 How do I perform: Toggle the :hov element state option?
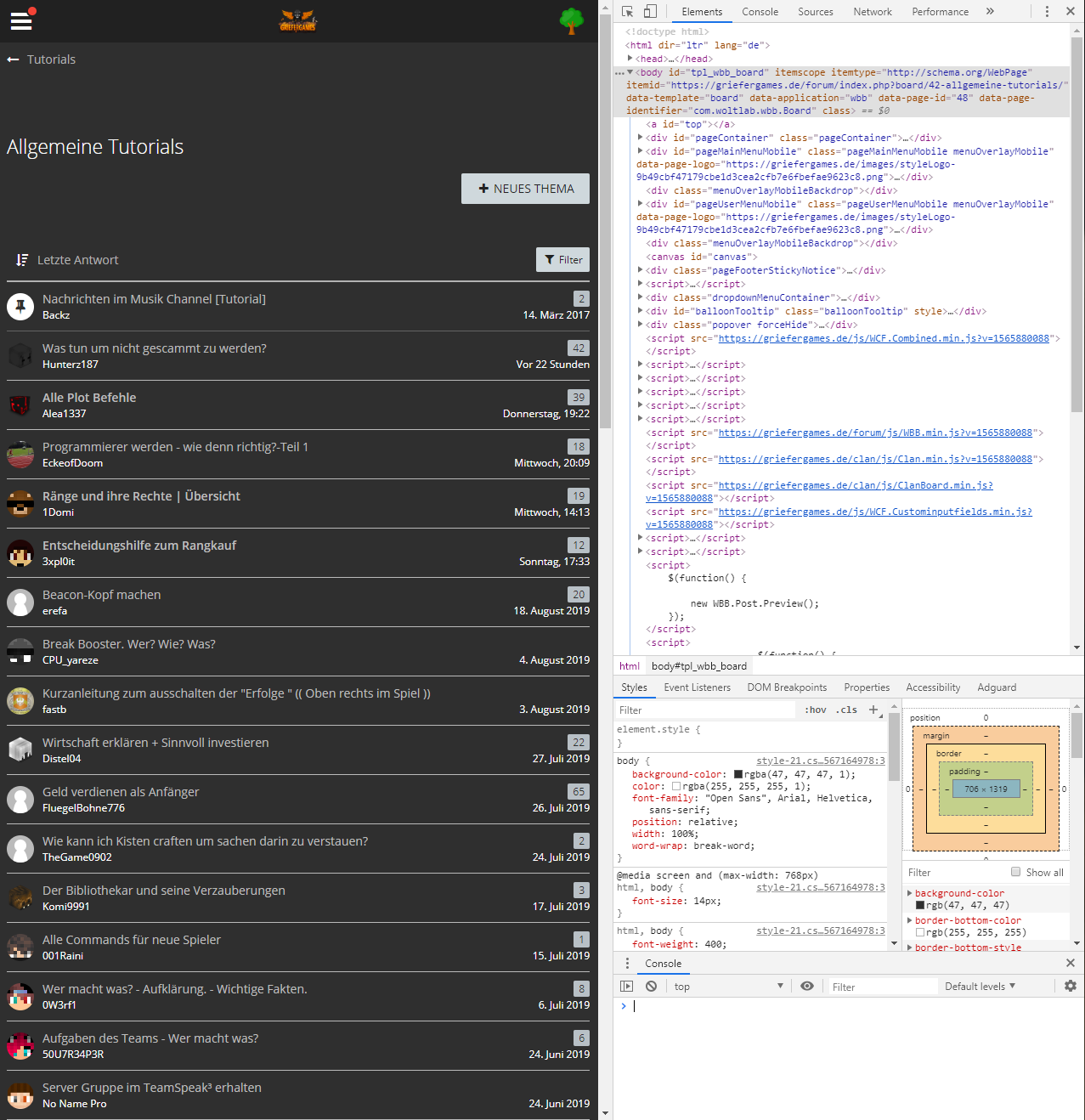[816, 710]
